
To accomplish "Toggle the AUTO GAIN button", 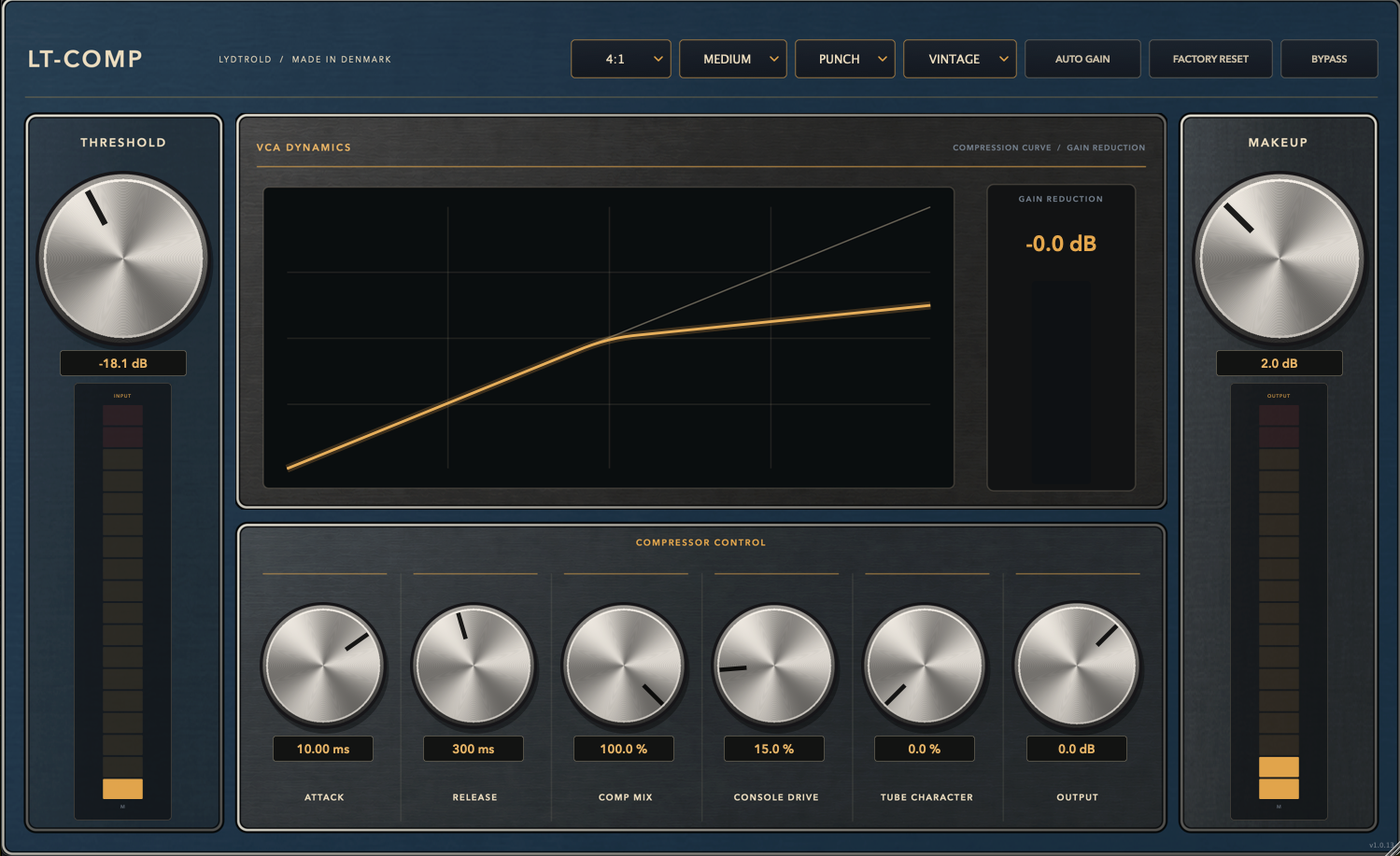I will [1082, 59].
